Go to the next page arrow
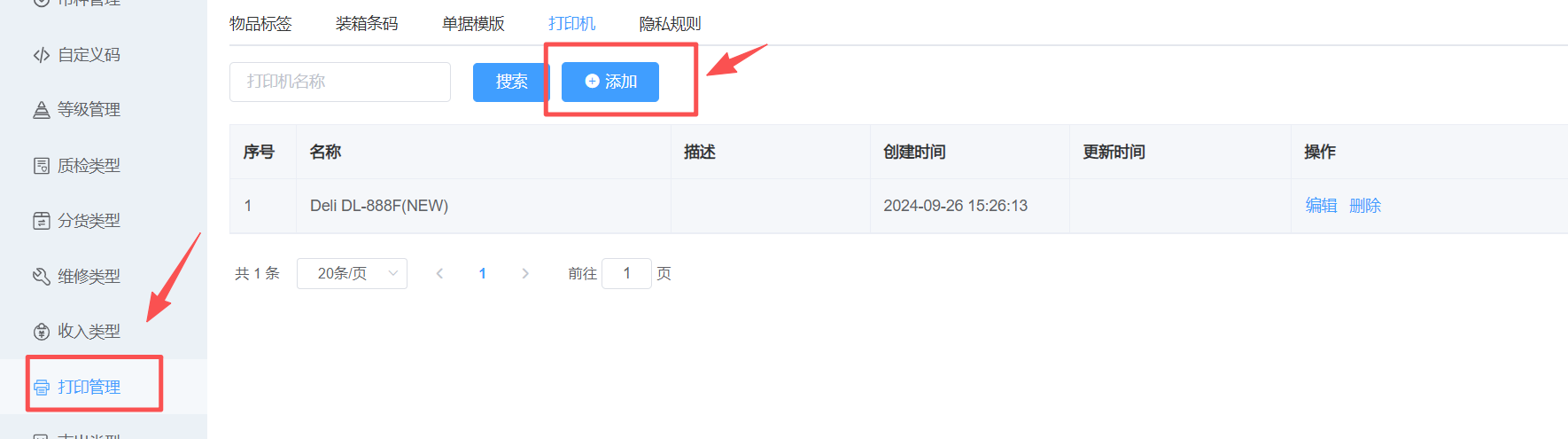Image resolution: width=1568 pixels, height=439 pixels. tap(525, 273)
